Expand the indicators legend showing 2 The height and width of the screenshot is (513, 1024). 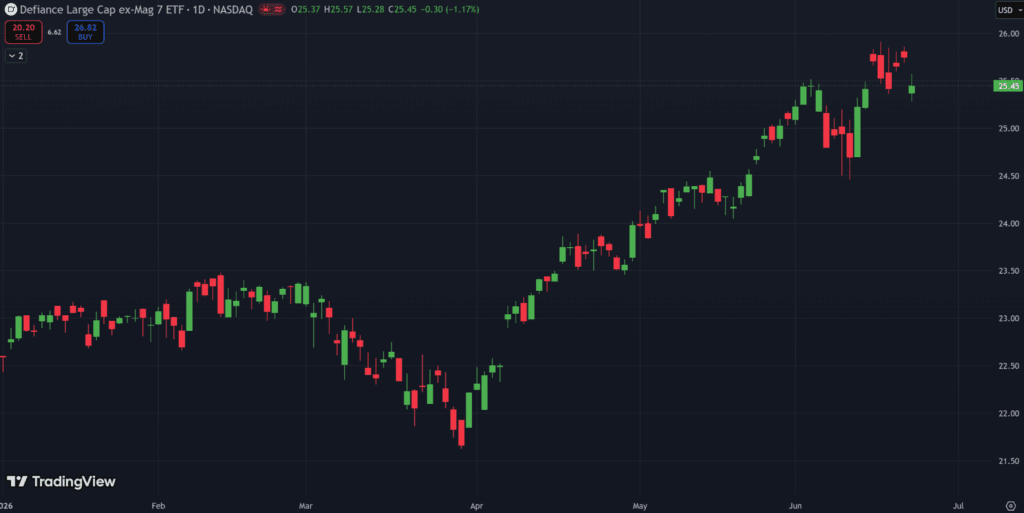pos(16,56)
